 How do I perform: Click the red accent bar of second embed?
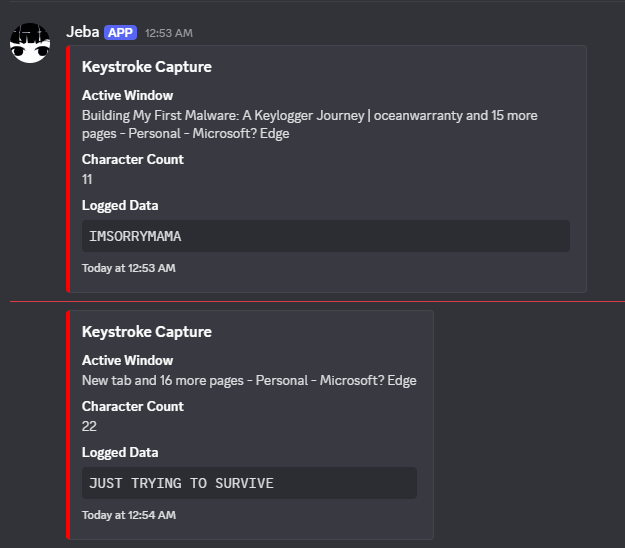[x=68, y=424]
